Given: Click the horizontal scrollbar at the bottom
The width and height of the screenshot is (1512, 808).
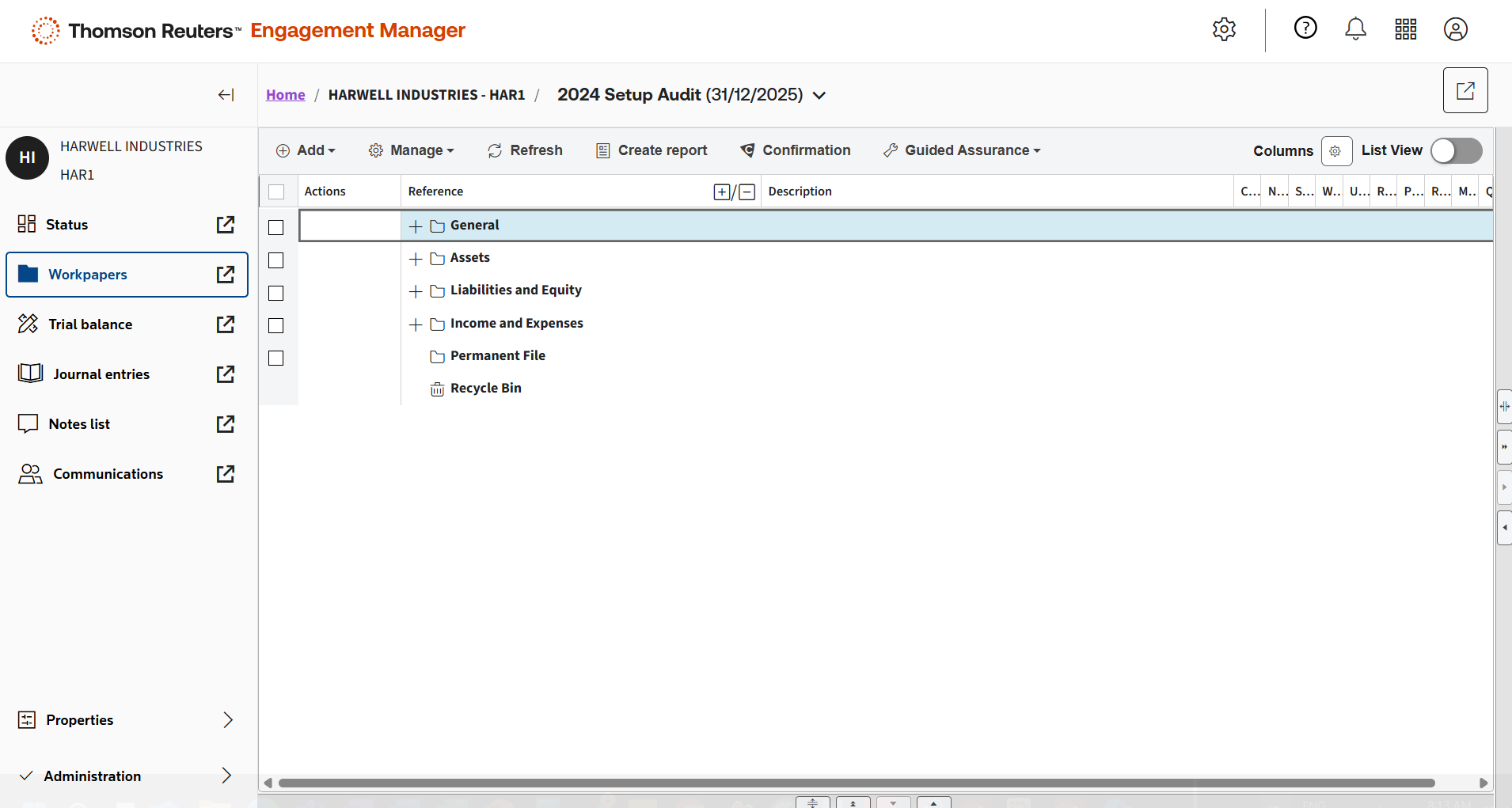Looking at the screenshot, I should point(855,783).
